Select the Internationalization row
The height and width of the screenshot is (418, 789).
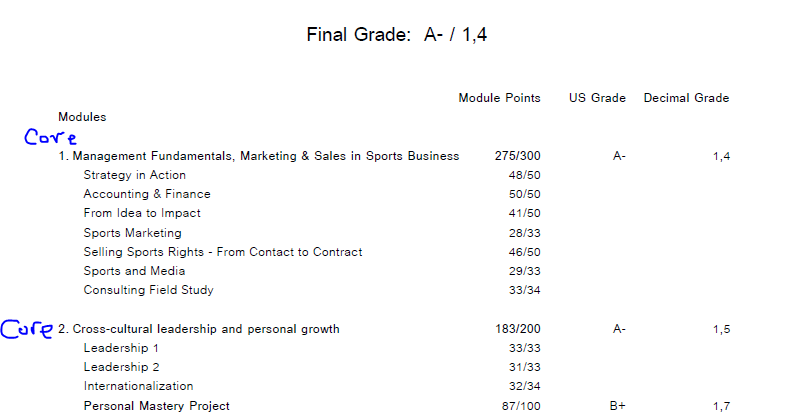click(x=312, y=386)
